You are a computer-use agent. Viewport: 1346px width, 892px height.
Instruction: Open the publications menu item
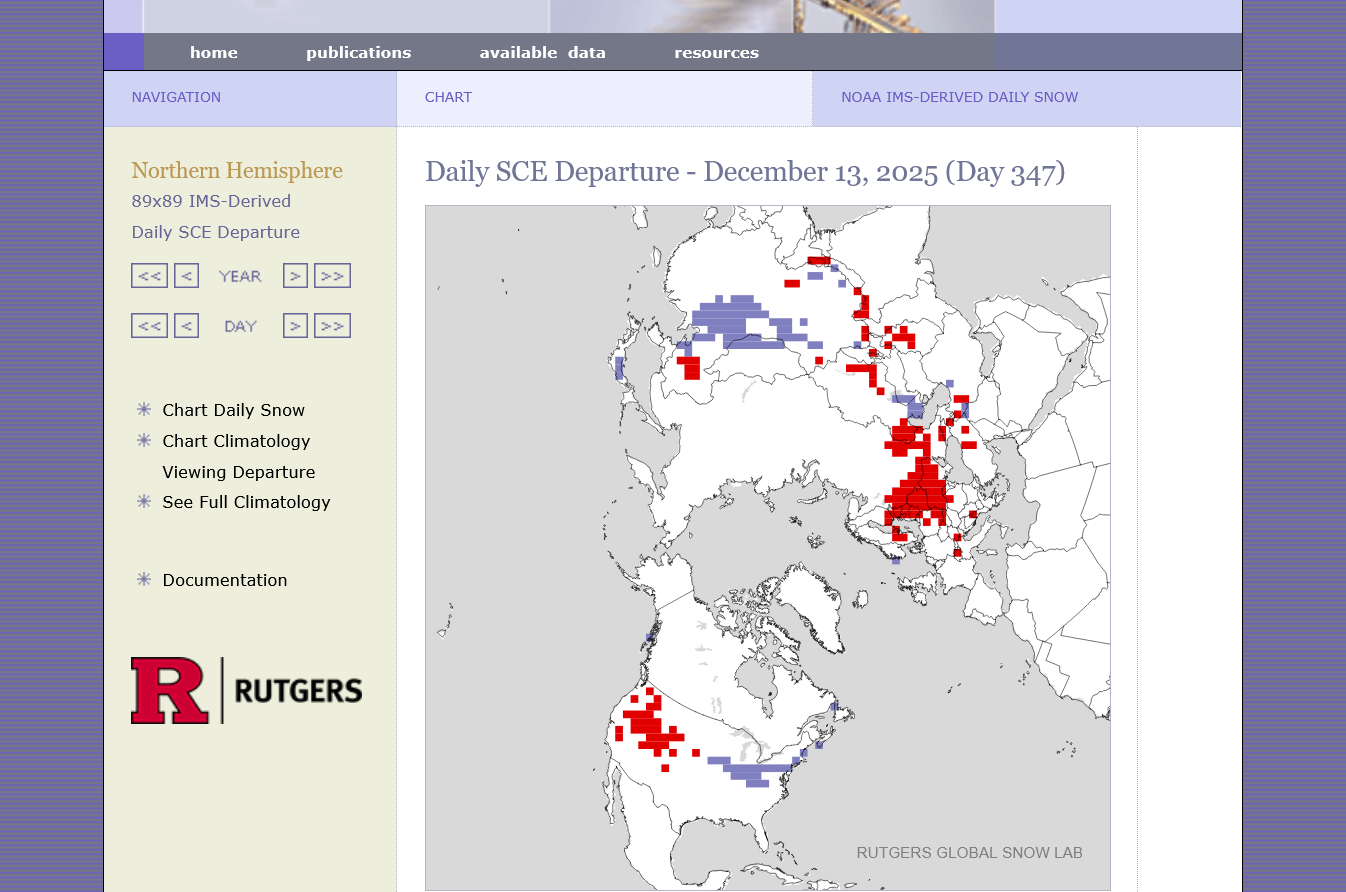358,53
